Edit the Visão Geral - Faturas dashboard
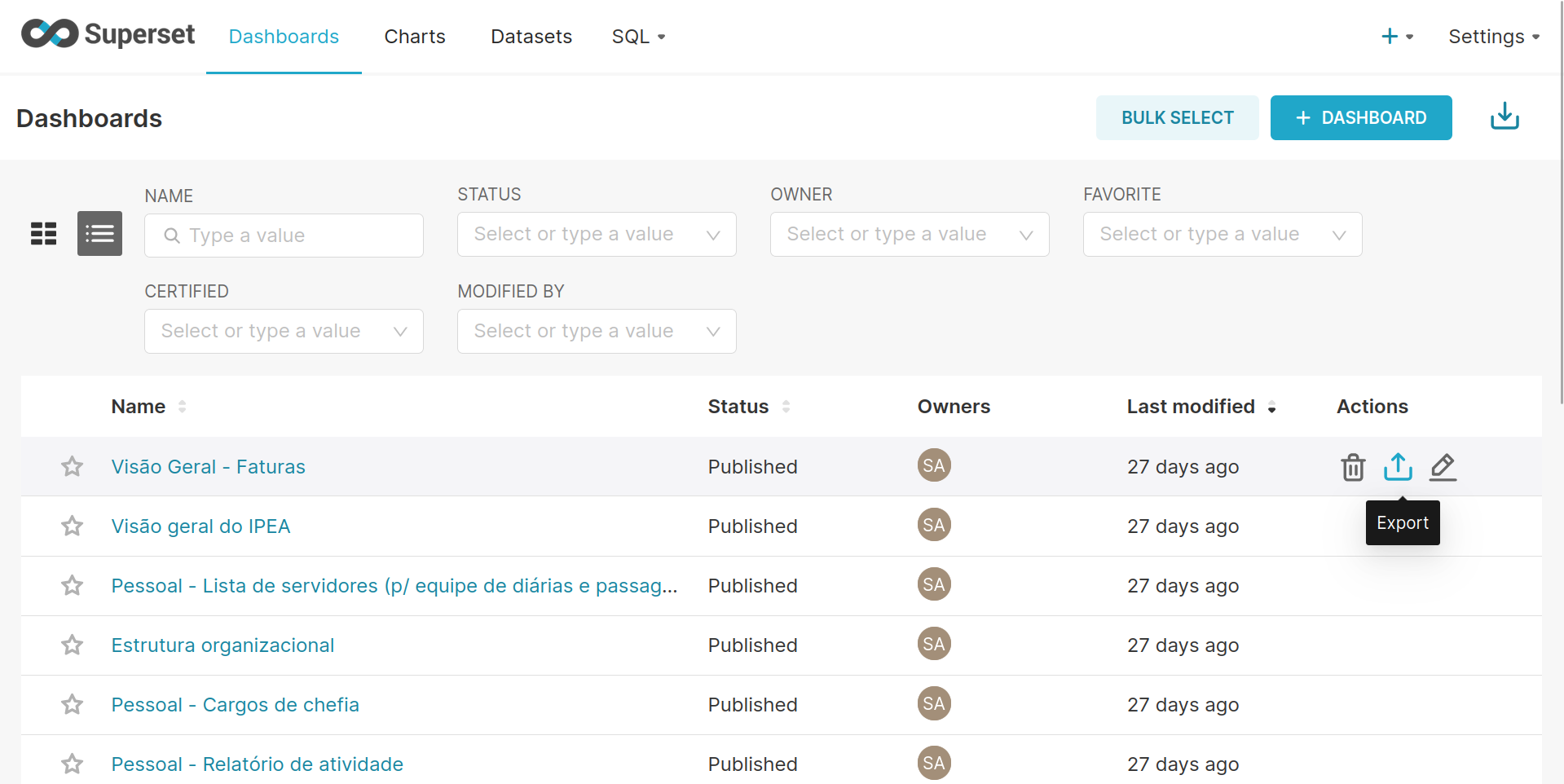This screenshot has height=784, width=1564. [1443, 467]
